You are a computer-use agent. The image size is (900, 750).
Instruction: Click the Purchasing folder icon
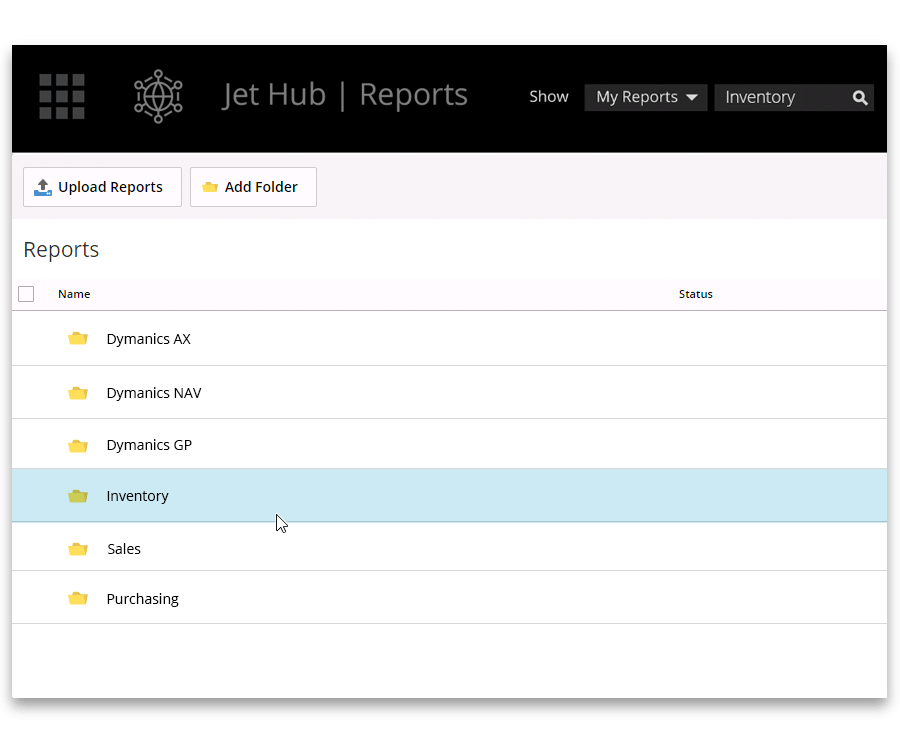pyautogui.click(x=77, y=599)
